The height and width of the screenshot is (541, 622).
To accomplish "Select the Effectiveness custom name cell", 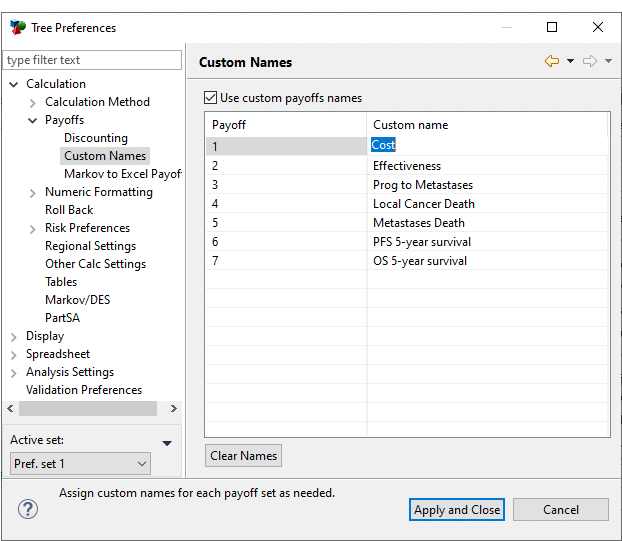I will point(407,166).
